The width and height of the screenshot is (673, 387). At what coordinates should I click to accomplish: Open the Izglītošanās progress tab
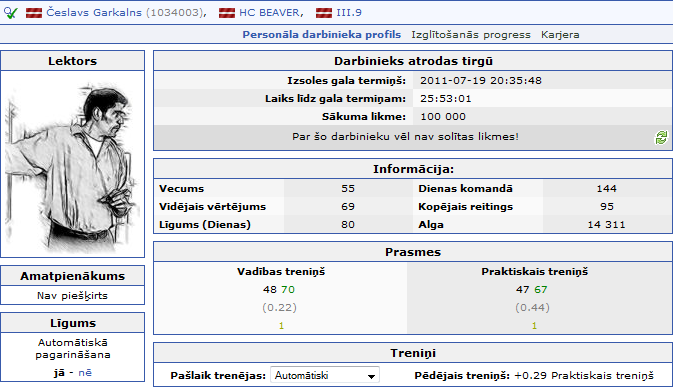pos(471,35)
